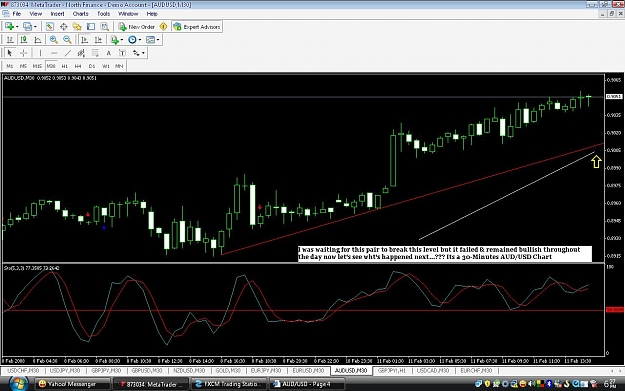Open Yahoo! Messenger from the taskbar
Image resolution: width=625 pixels, height=391 pixels.
tap(72, 384)
